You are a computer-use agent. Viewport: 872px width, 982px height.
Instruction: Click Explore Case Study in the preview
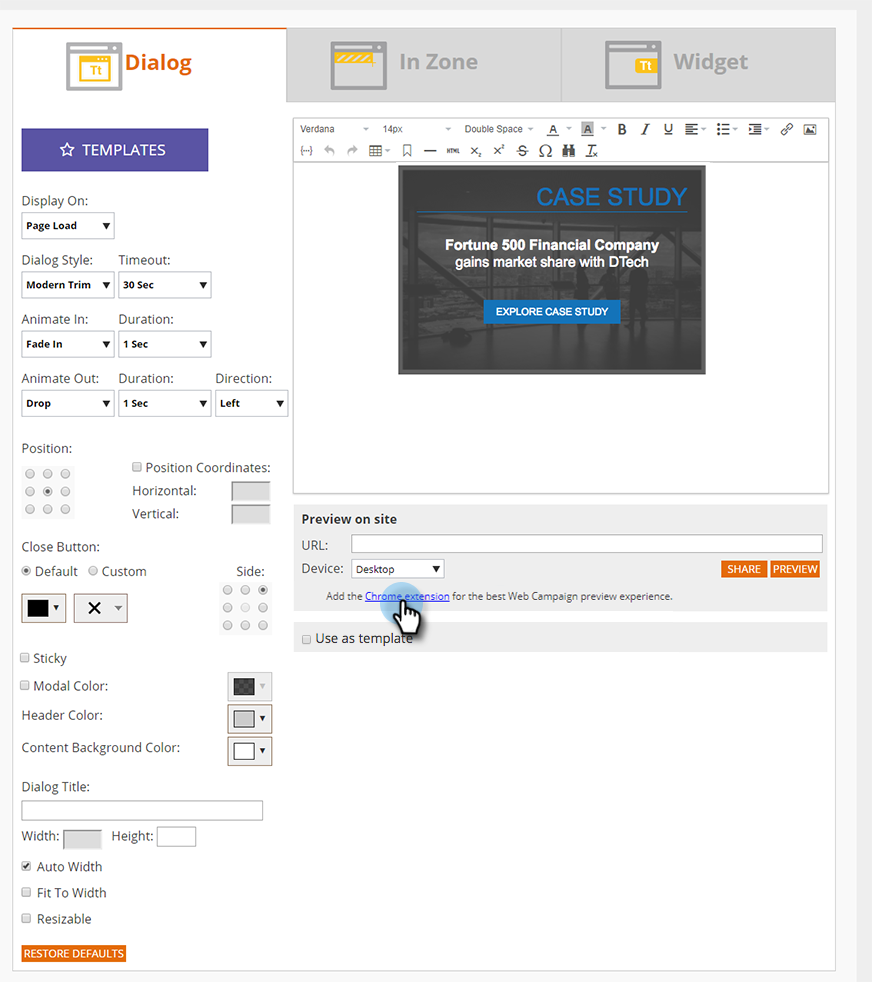[x=552, y=311]
